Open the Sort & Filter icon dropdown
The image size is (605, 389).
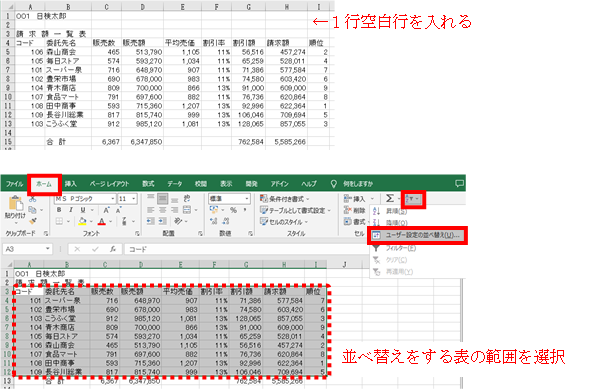pos(413,199)
